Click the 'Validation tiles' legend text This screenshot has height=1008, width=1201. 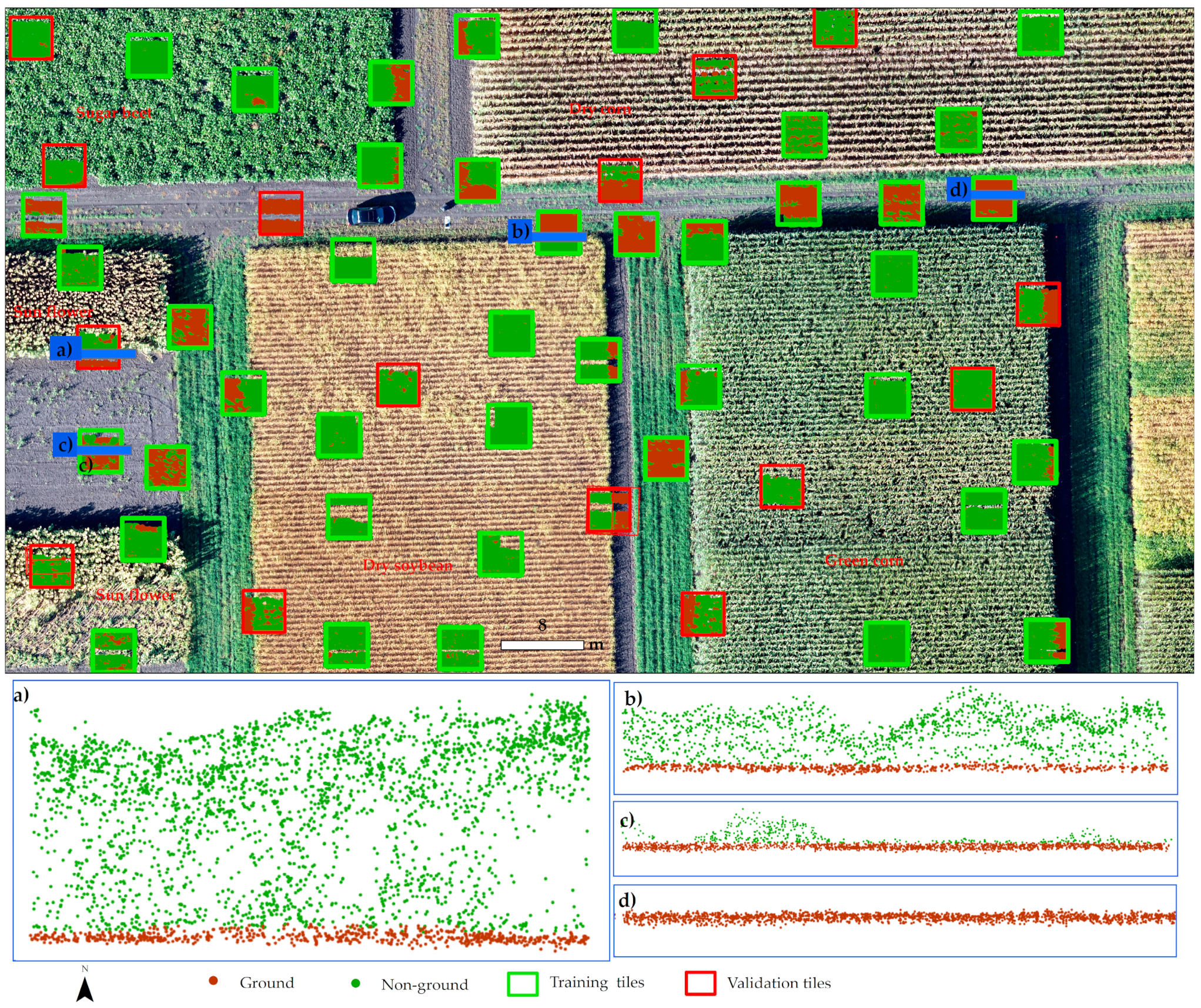coord(779,983)
